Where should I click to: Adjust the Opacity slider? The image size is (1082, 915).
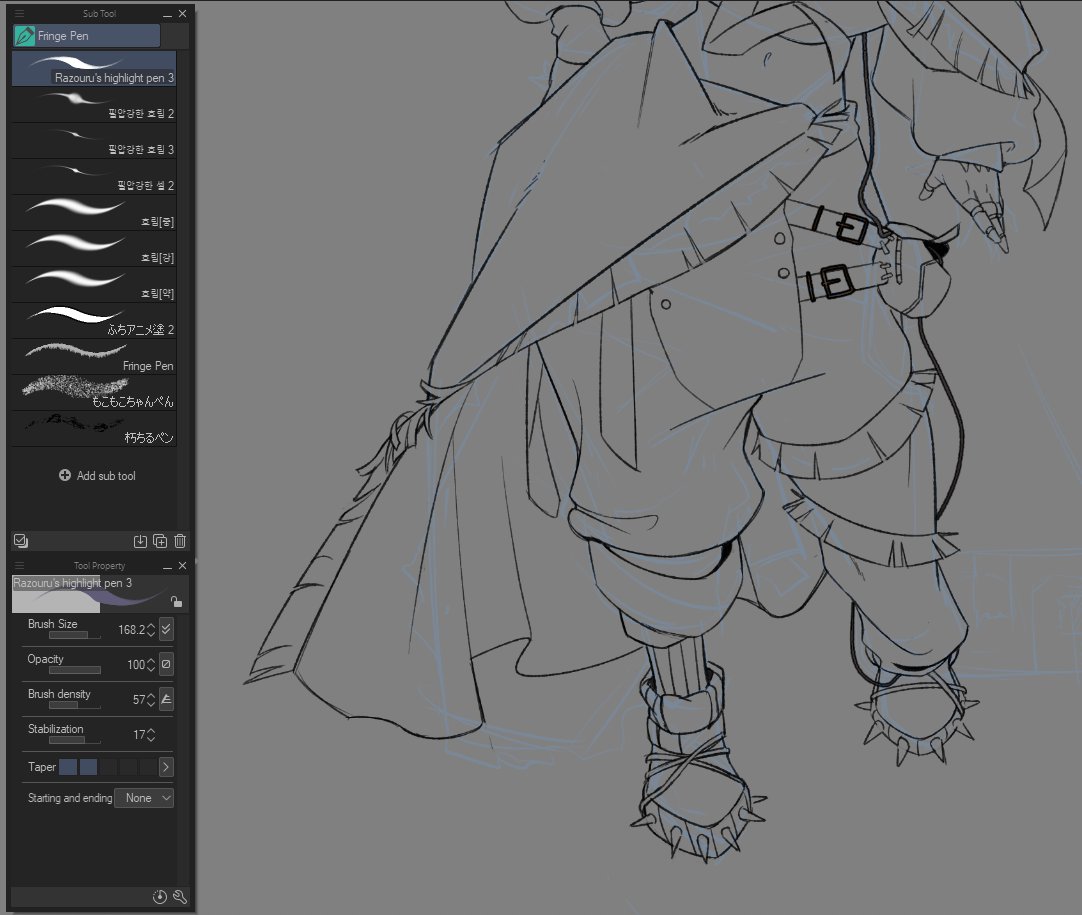coord(75,670)
